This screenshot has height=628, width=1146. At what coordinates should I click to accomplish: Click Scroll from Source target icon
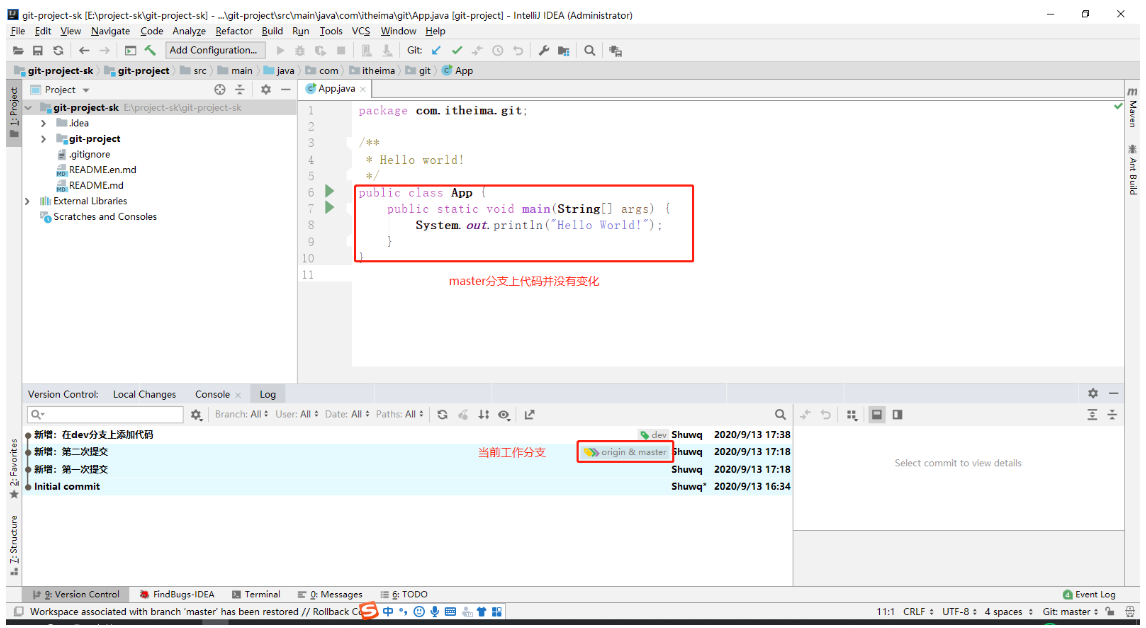[x=220, y=89]
